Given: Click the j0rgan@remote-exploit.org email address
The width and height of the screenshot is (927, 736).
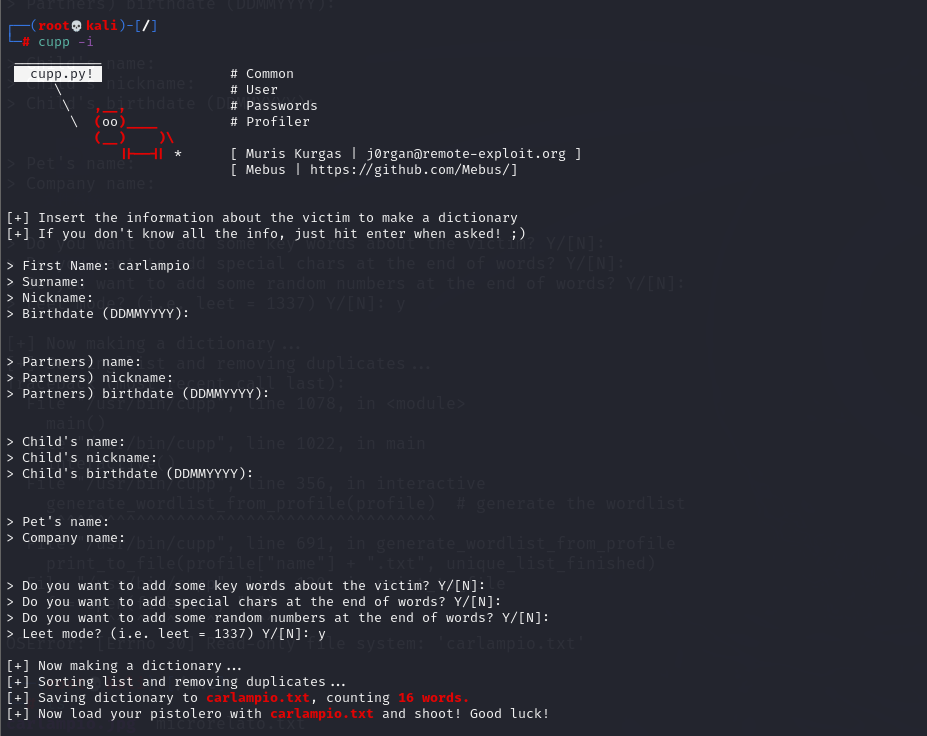Looking at the screenshot, I should [466, 154].
